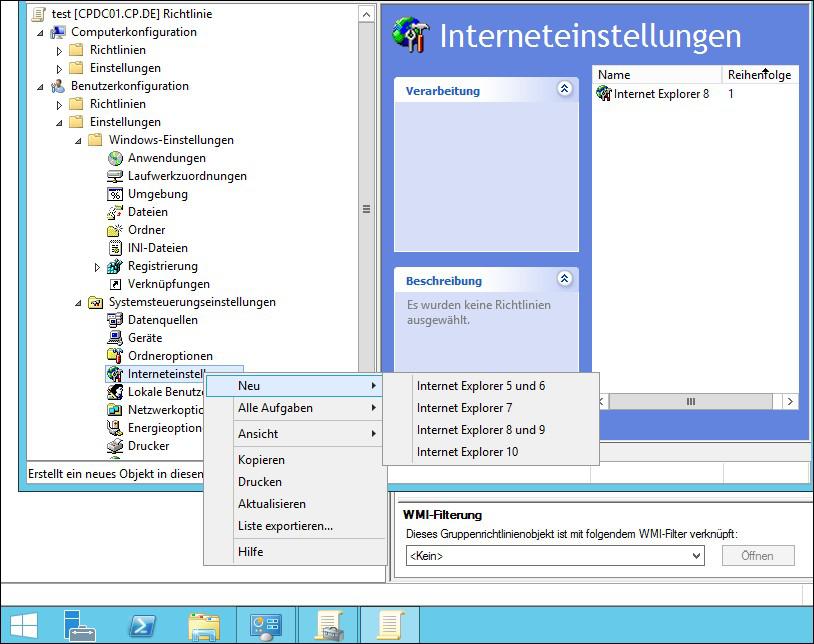
Task: Choose Drucken from the context menu
Action: (x=294, y=482)
